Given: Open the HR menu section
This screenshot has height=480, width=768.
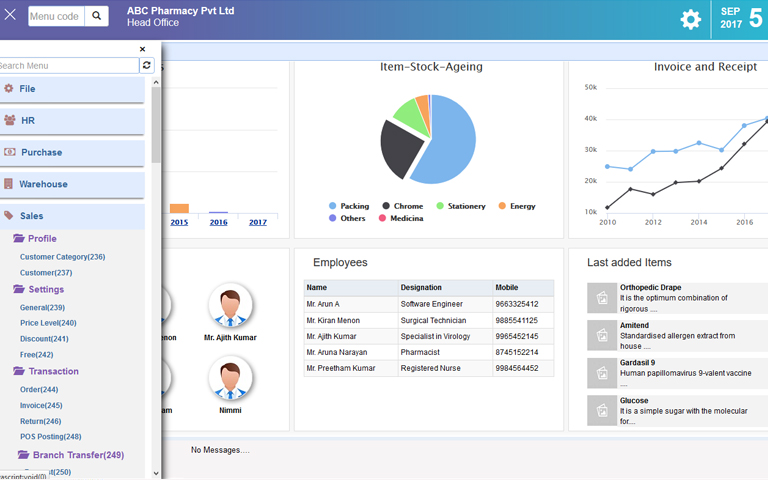Looking at the screenshot, I should 72,121.
